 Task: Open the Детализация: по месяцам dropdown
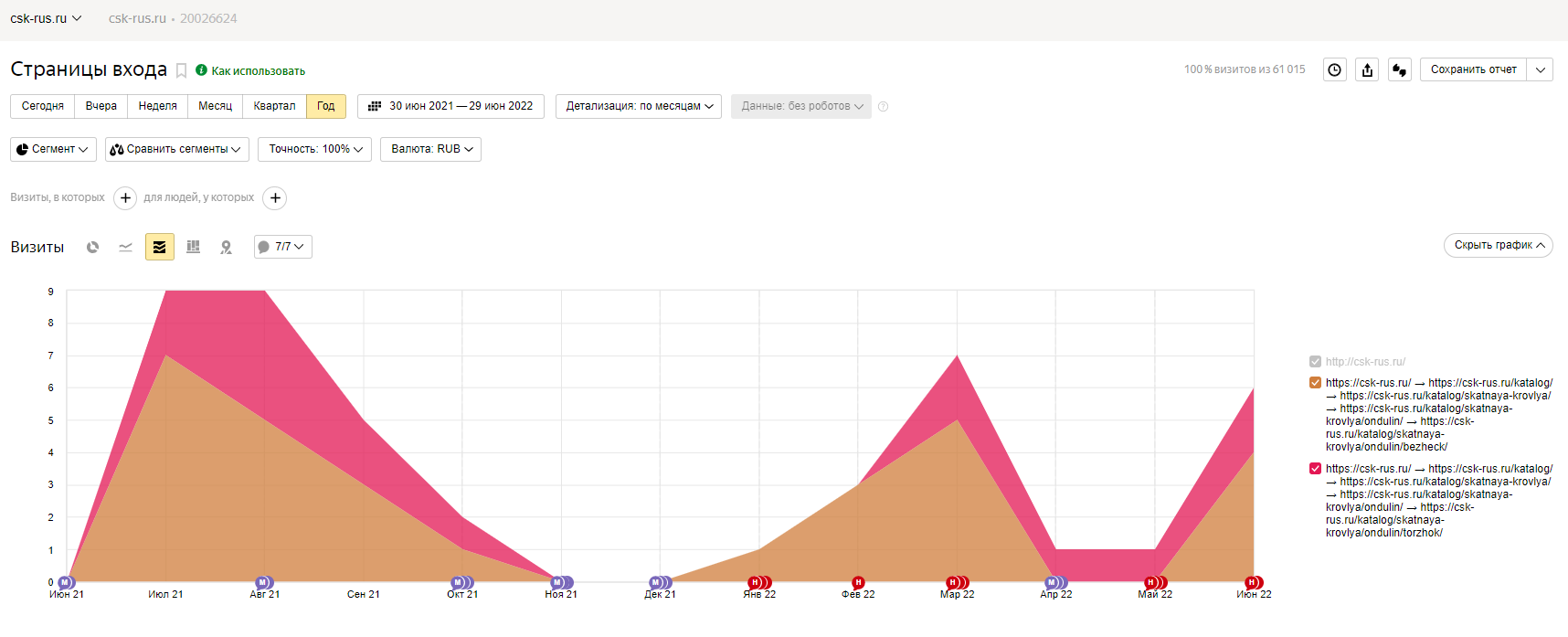639,106
